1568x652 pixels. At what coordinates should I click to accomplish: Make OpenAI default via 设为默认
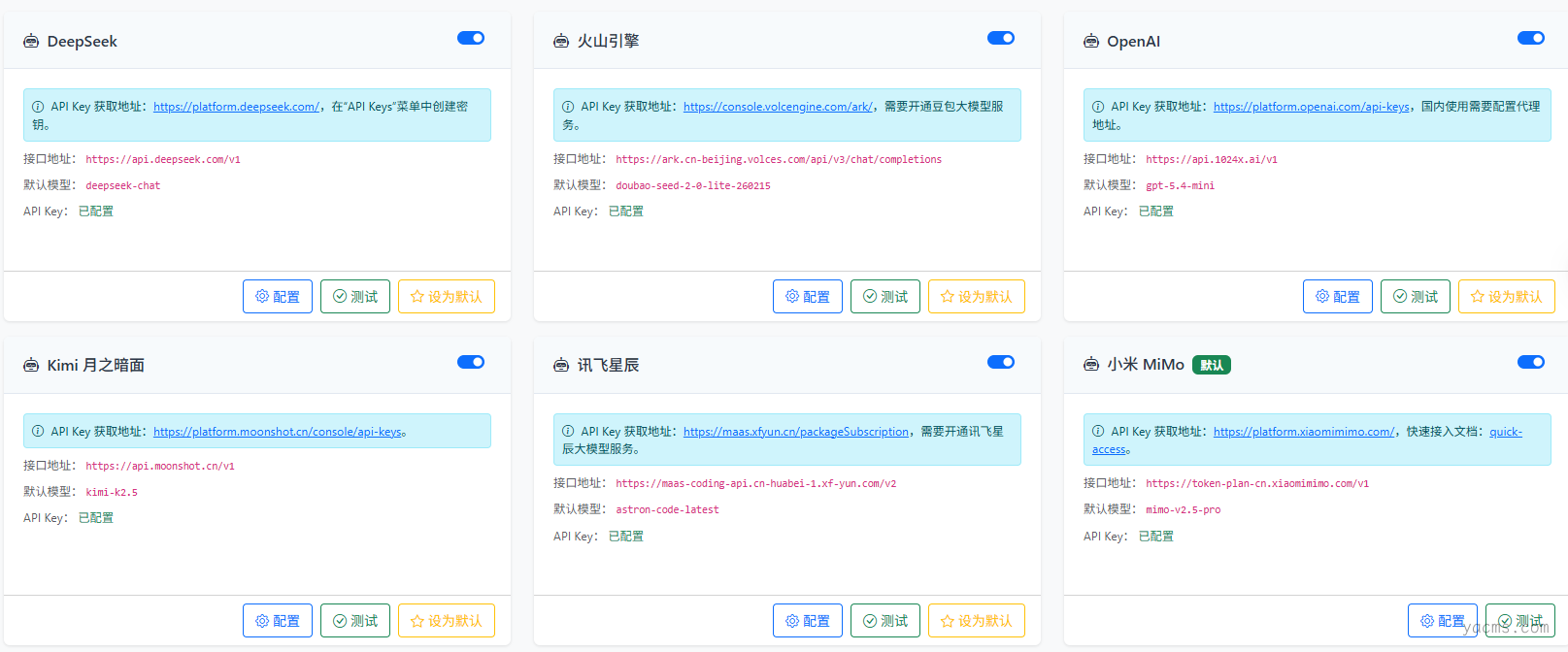tap(1507, 296)
